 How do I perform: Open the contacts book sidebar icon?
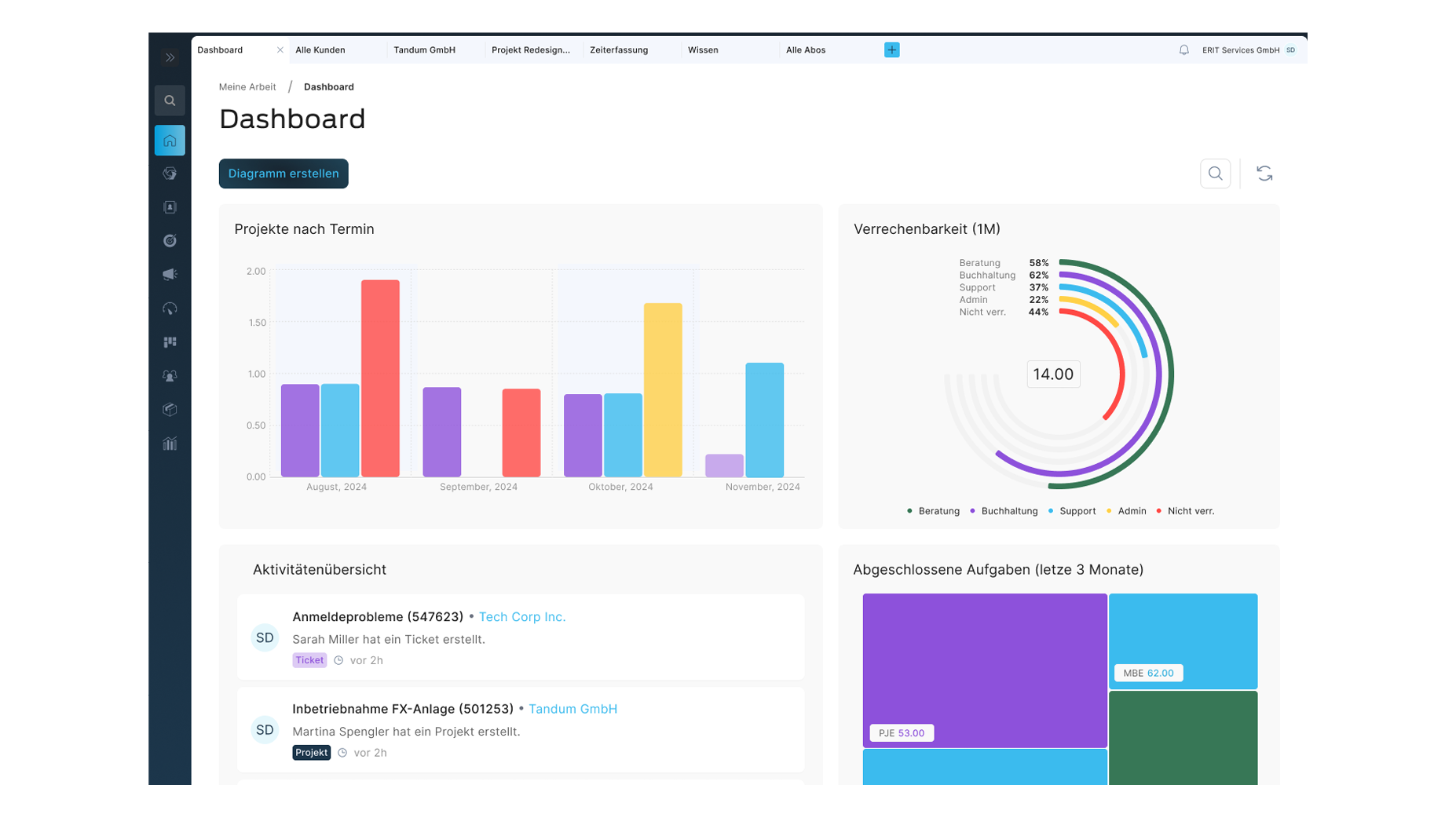coord(170,207)
